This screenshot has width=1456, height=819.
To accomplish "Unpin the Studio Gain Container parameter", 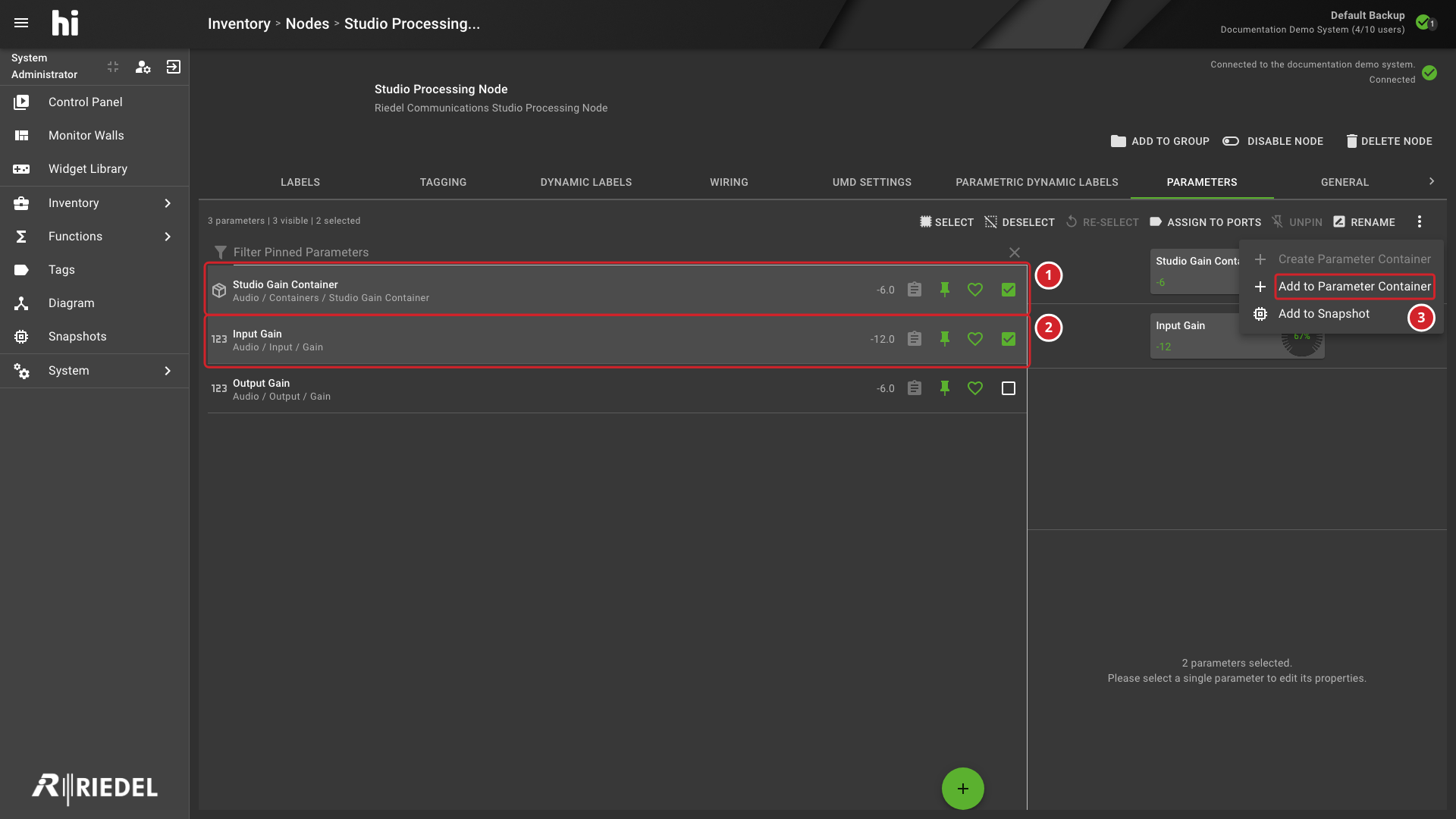I will 945,290.
